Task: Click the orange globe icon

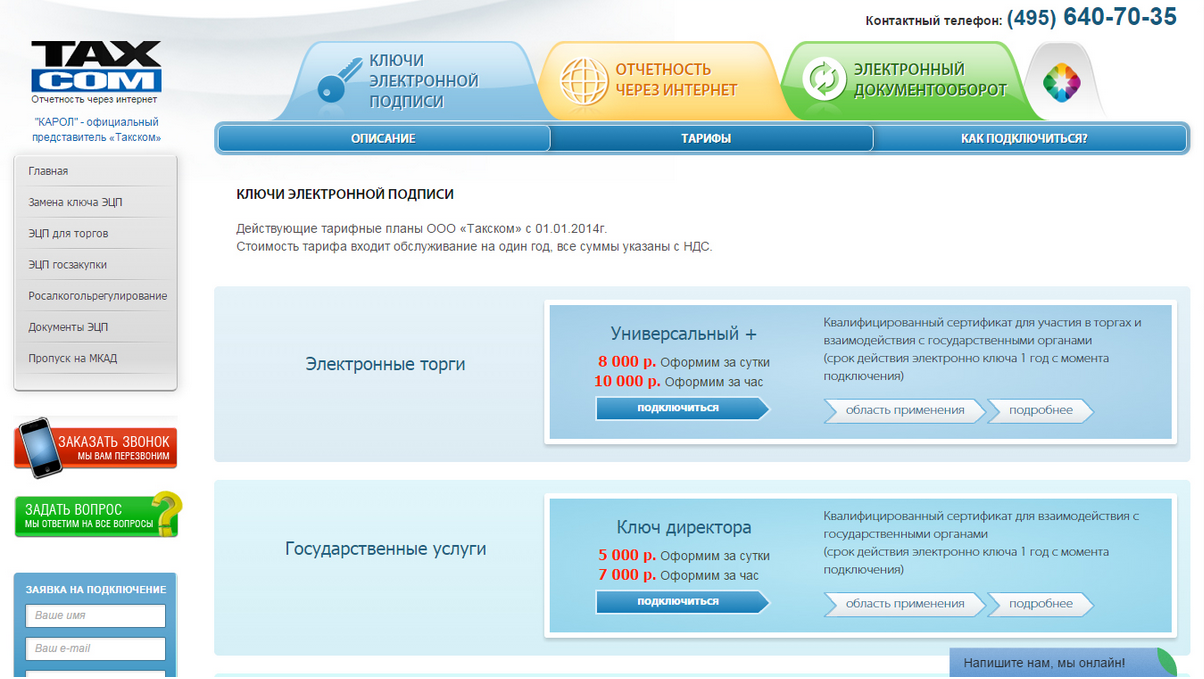Action: (x=584, y=81)
